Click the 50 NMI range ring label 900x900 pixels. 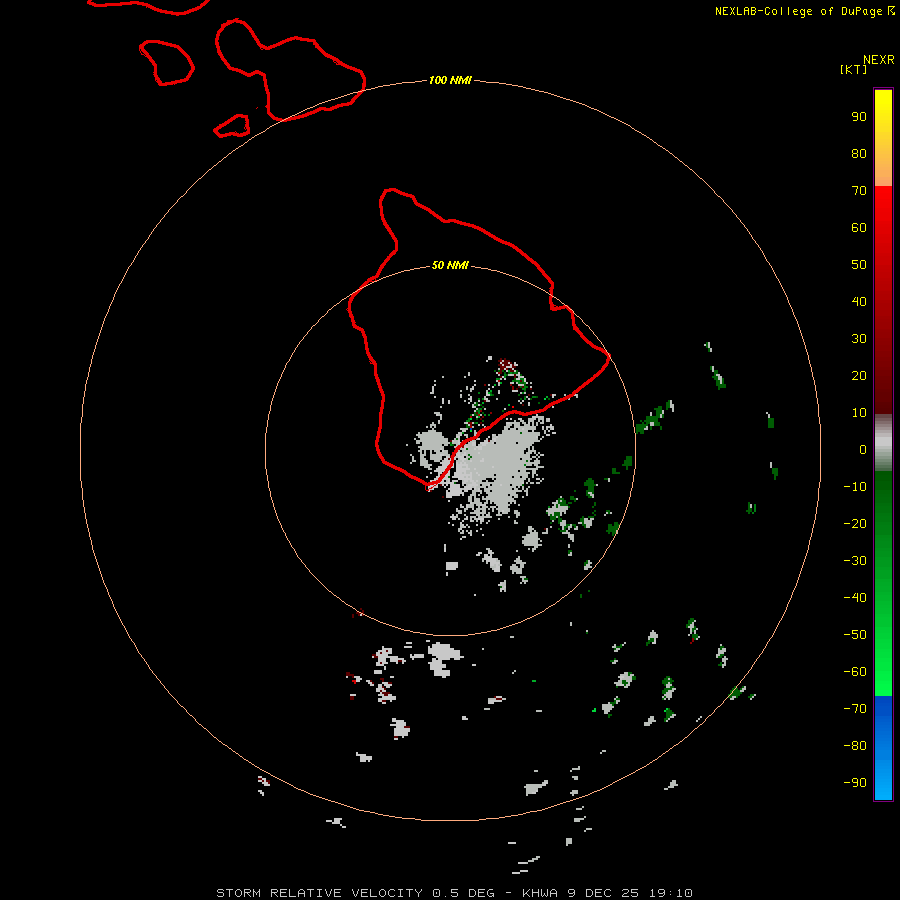450,265
